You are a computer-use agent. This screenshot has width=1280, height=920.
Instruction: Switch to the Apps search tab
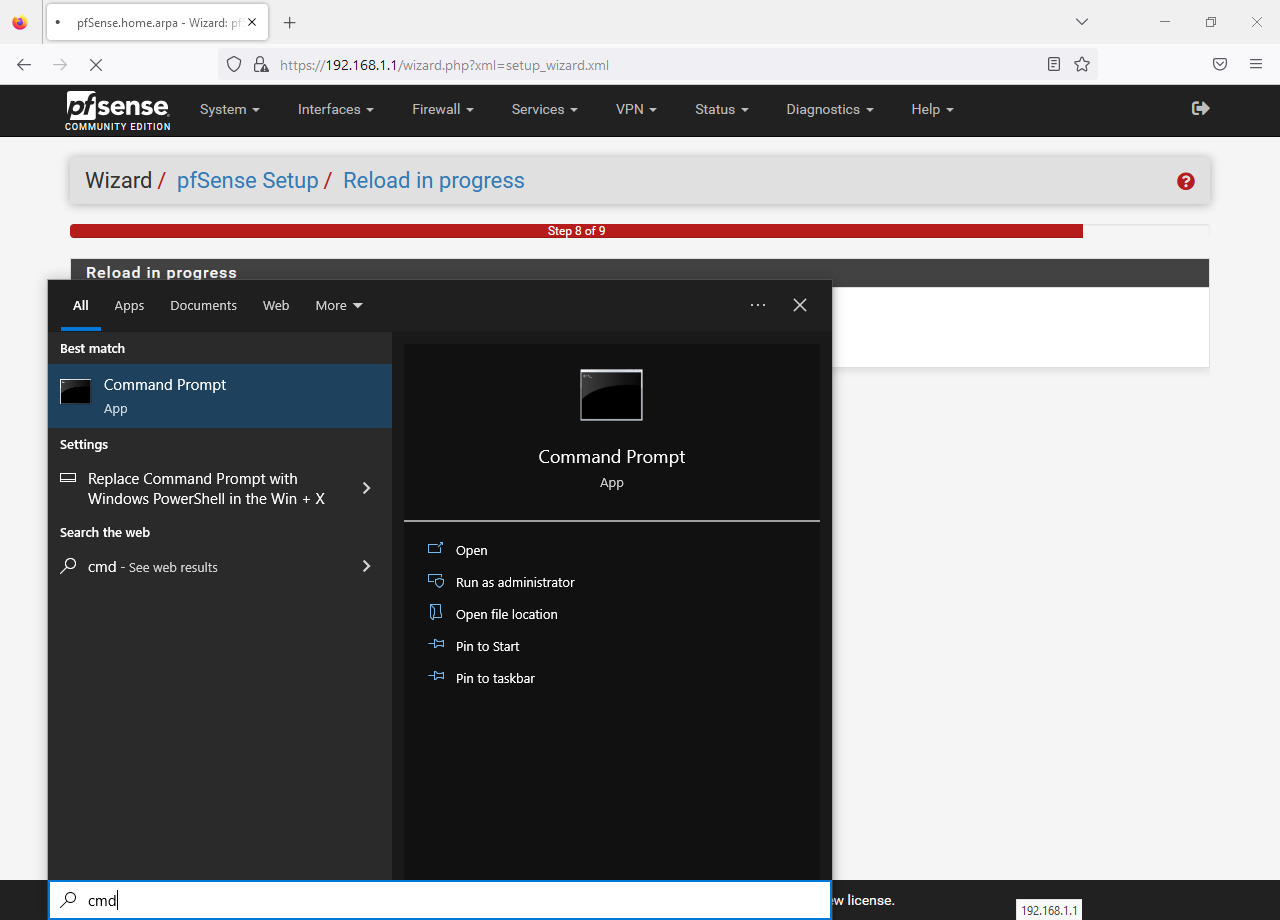tap(129, 306)
